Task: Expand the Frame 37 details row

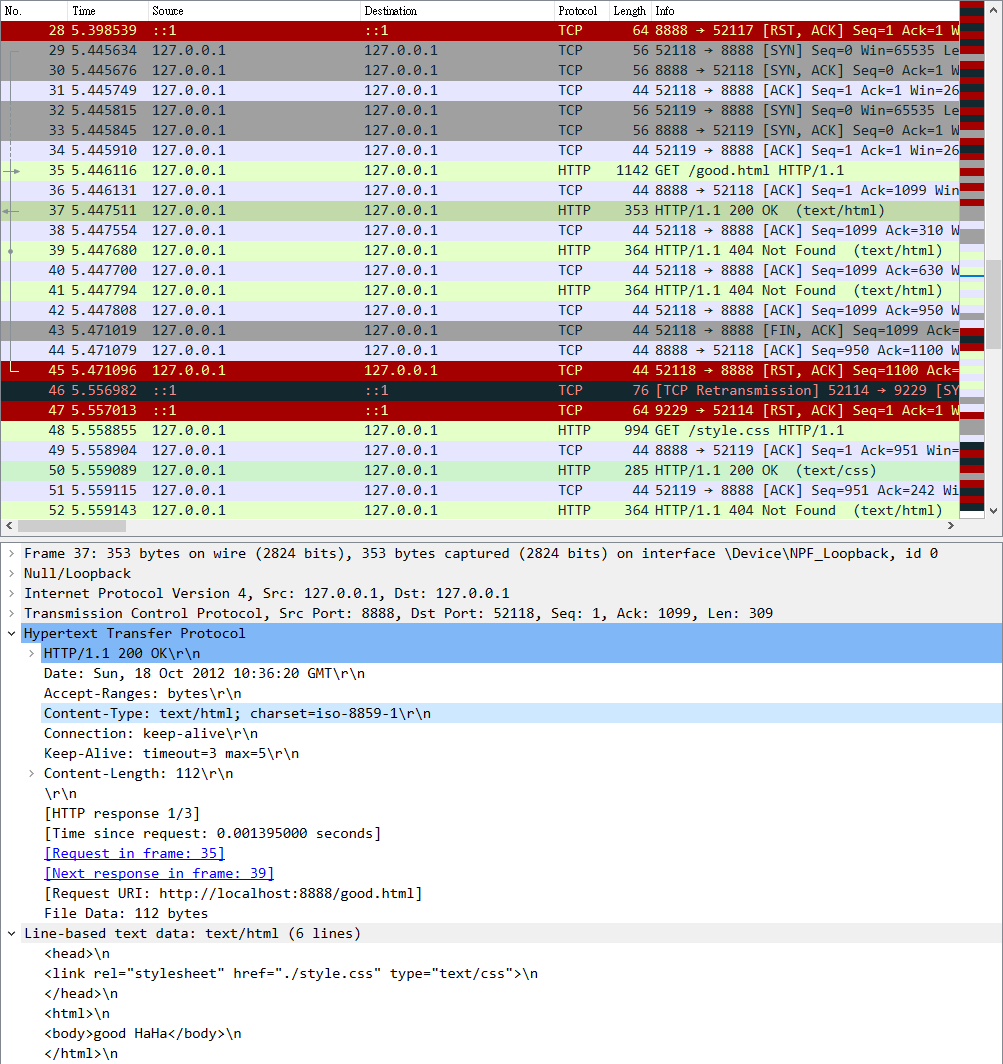Action: [x=12, y=554]
